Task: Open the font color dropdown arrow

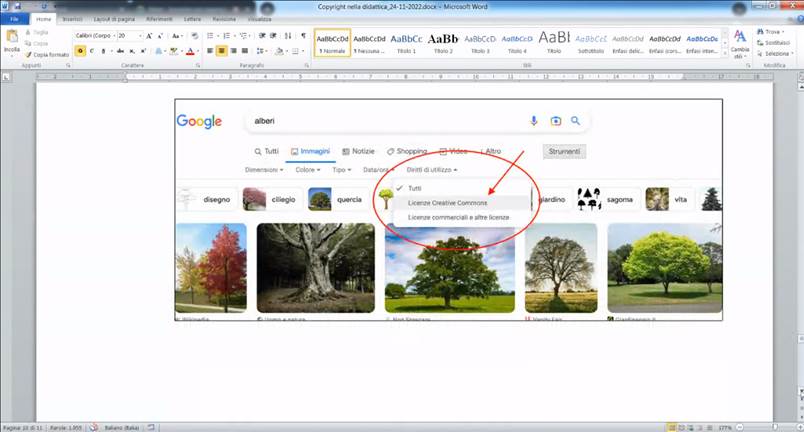Action: [197, 51]
